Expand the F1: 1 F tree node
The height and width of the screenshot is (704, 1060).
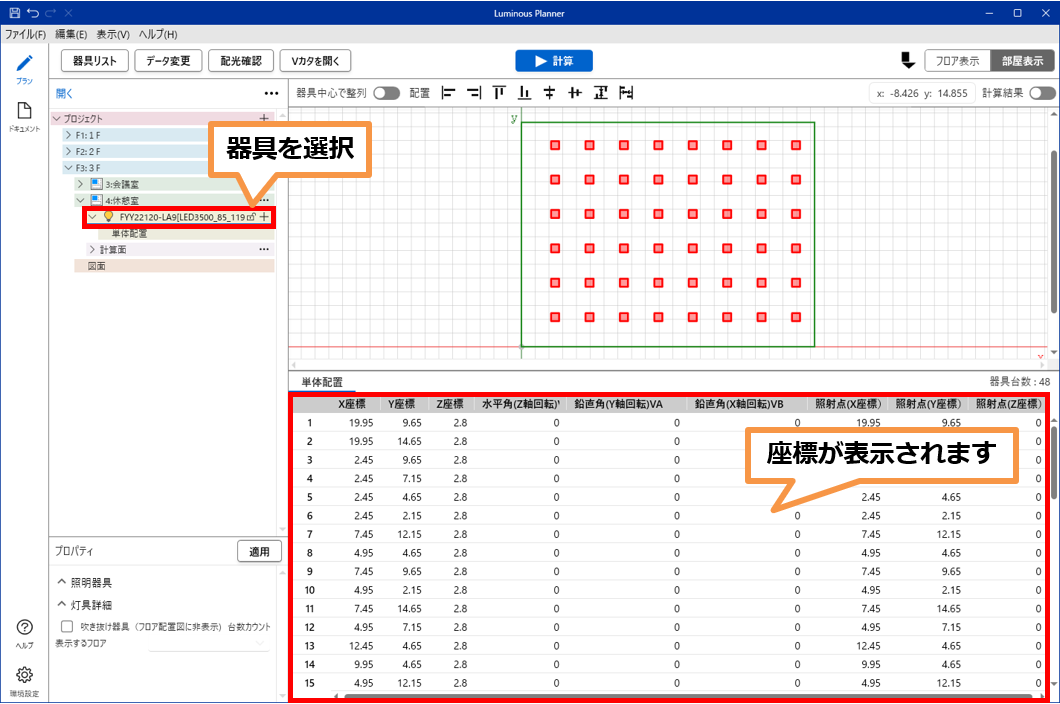coord(68,135)
